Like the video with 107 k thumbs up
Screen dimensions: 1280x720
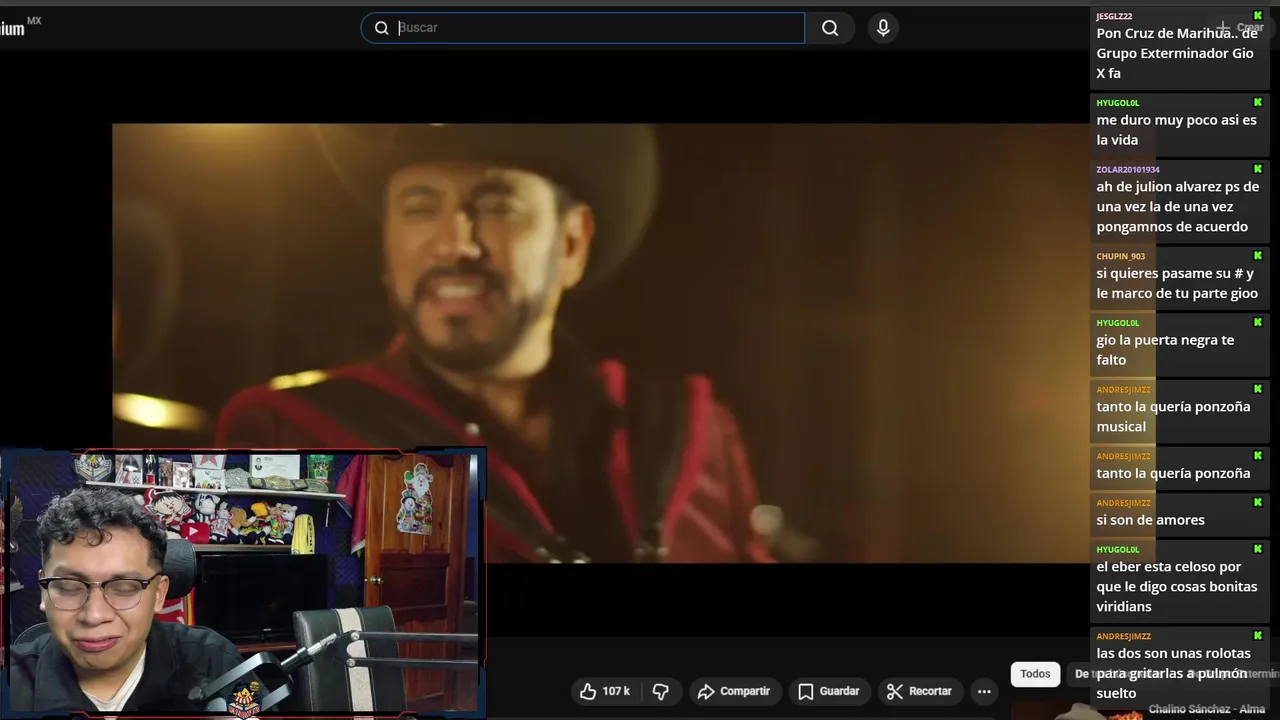coord(605,691)
